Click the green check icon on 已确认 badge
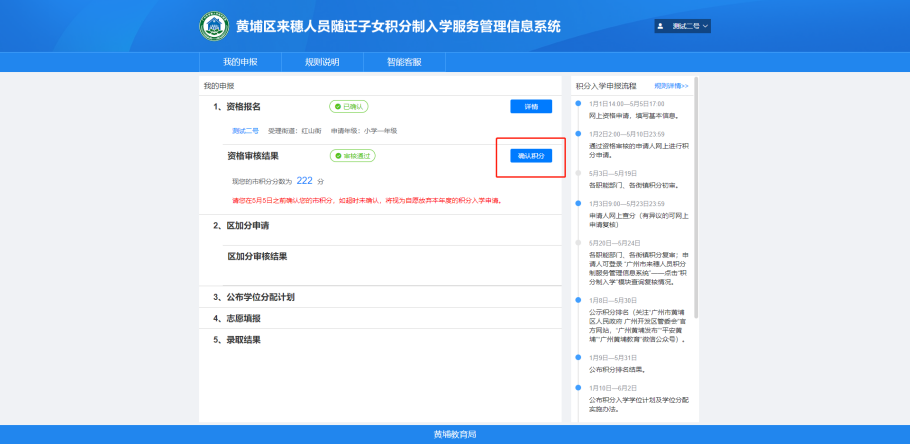 (337, 106)
